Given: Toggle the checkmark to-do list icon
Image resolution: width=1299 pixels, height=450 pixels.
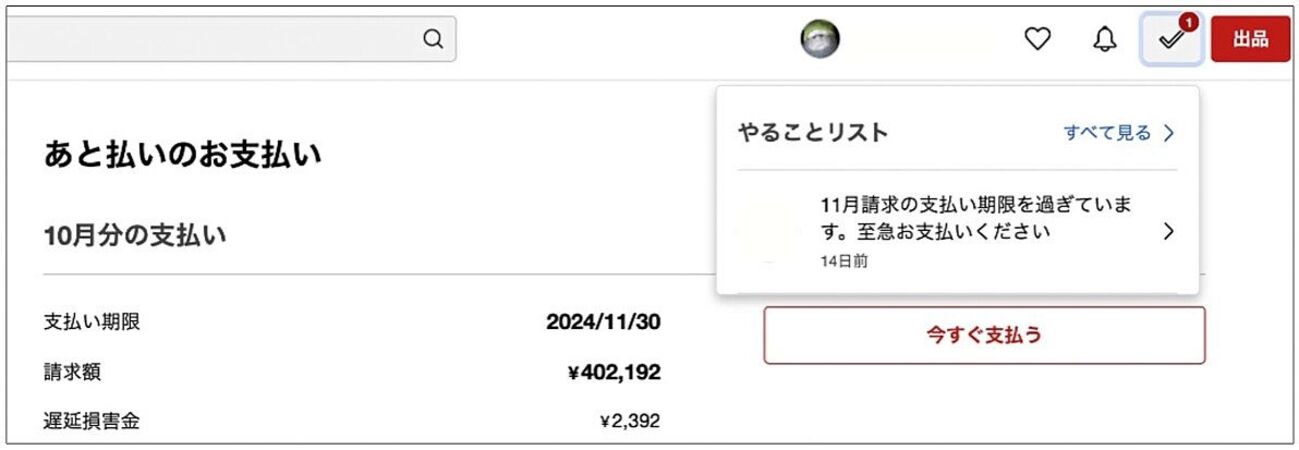Looking at the screenshot, I should [x=1170, y=40].
